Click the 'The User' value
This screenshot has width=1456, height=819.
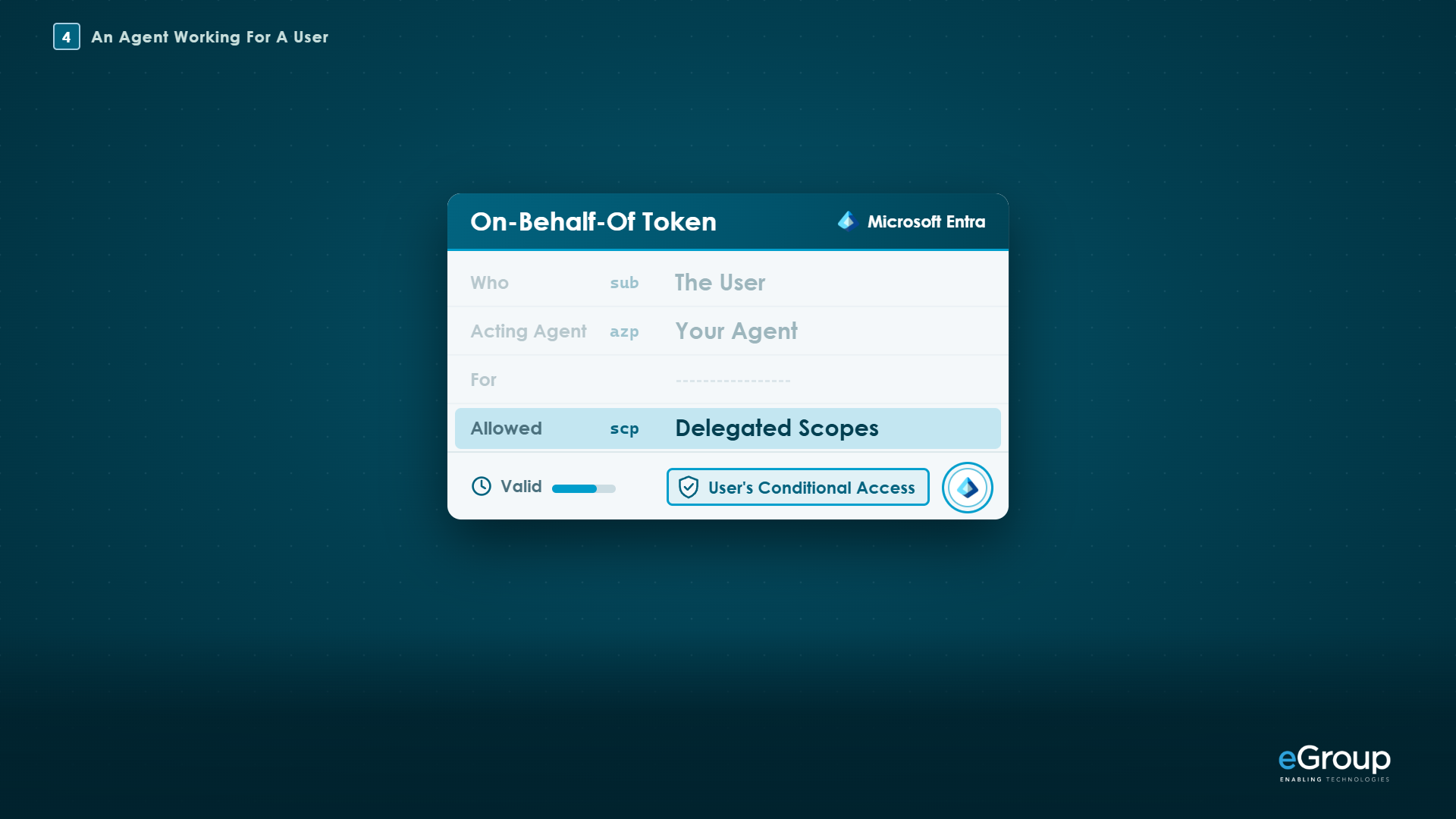720,282
